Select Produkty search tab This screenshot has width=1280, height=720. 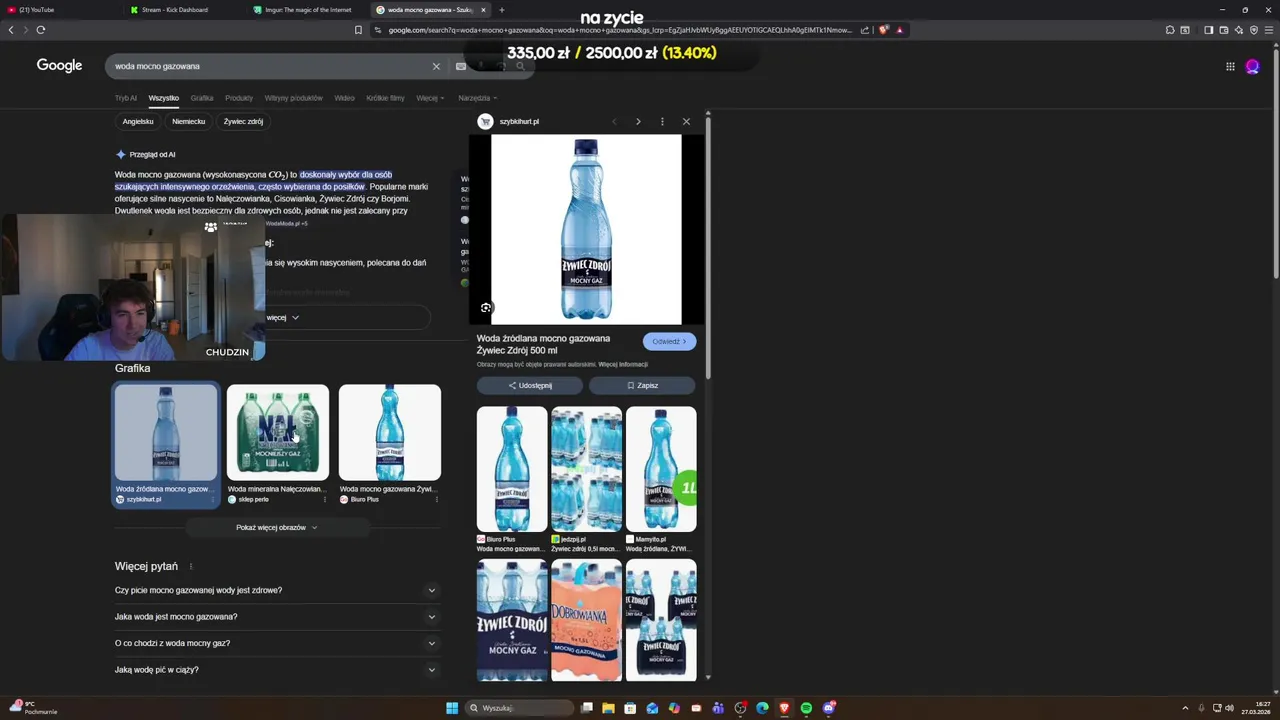click(x=239, y=98)
